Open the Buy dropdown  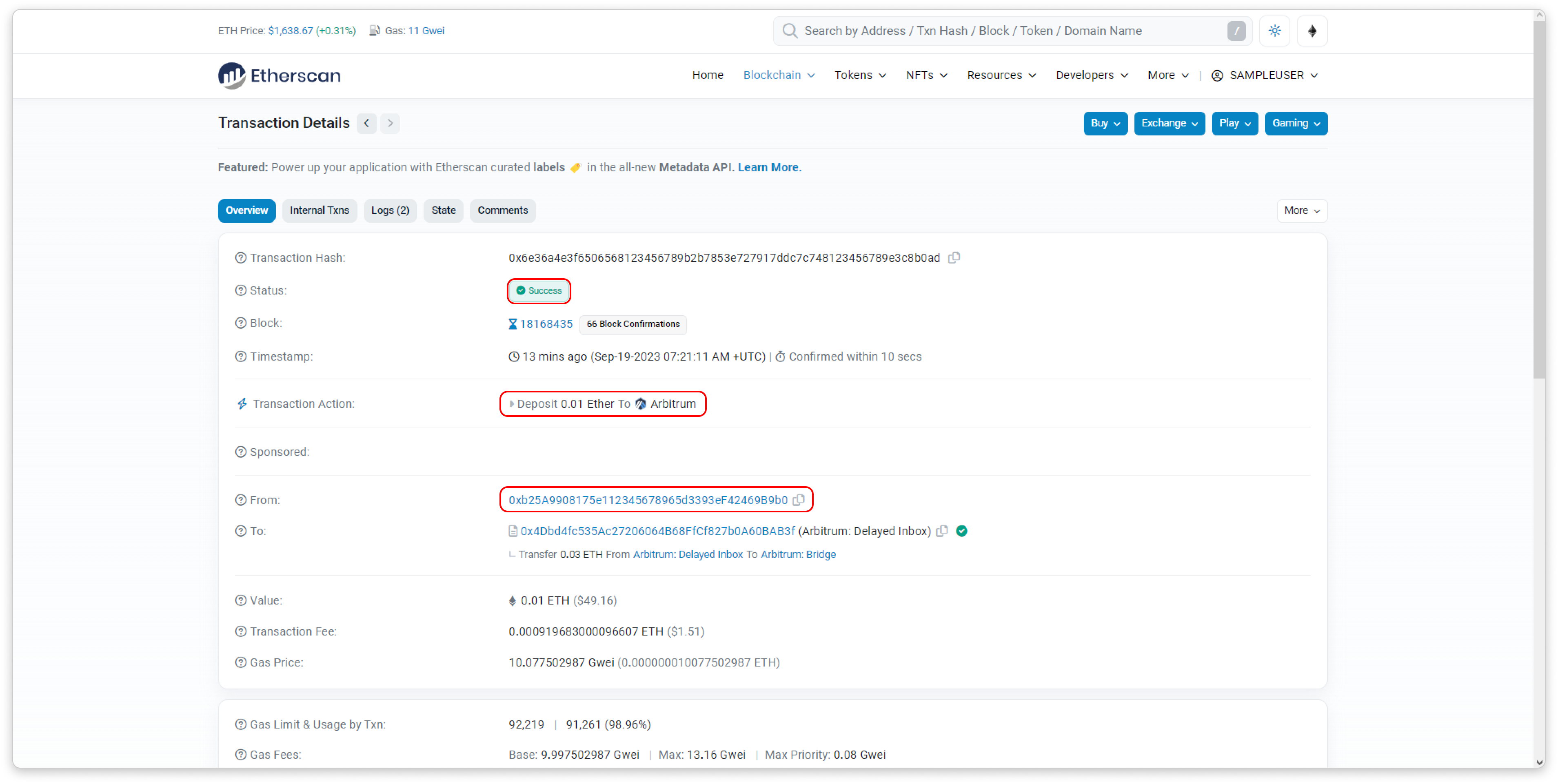click(x=1105, y=123)
